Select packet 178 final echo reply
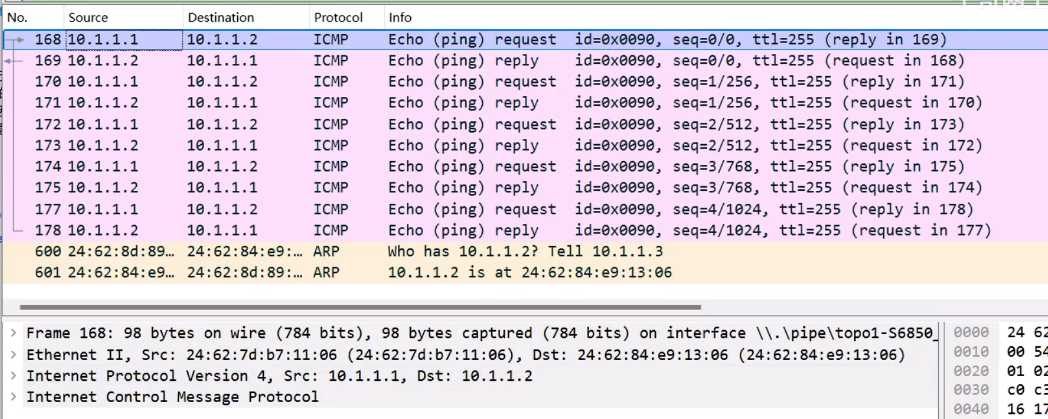Viewport: 1048px width, 419px height. click(x=525, y=231)
